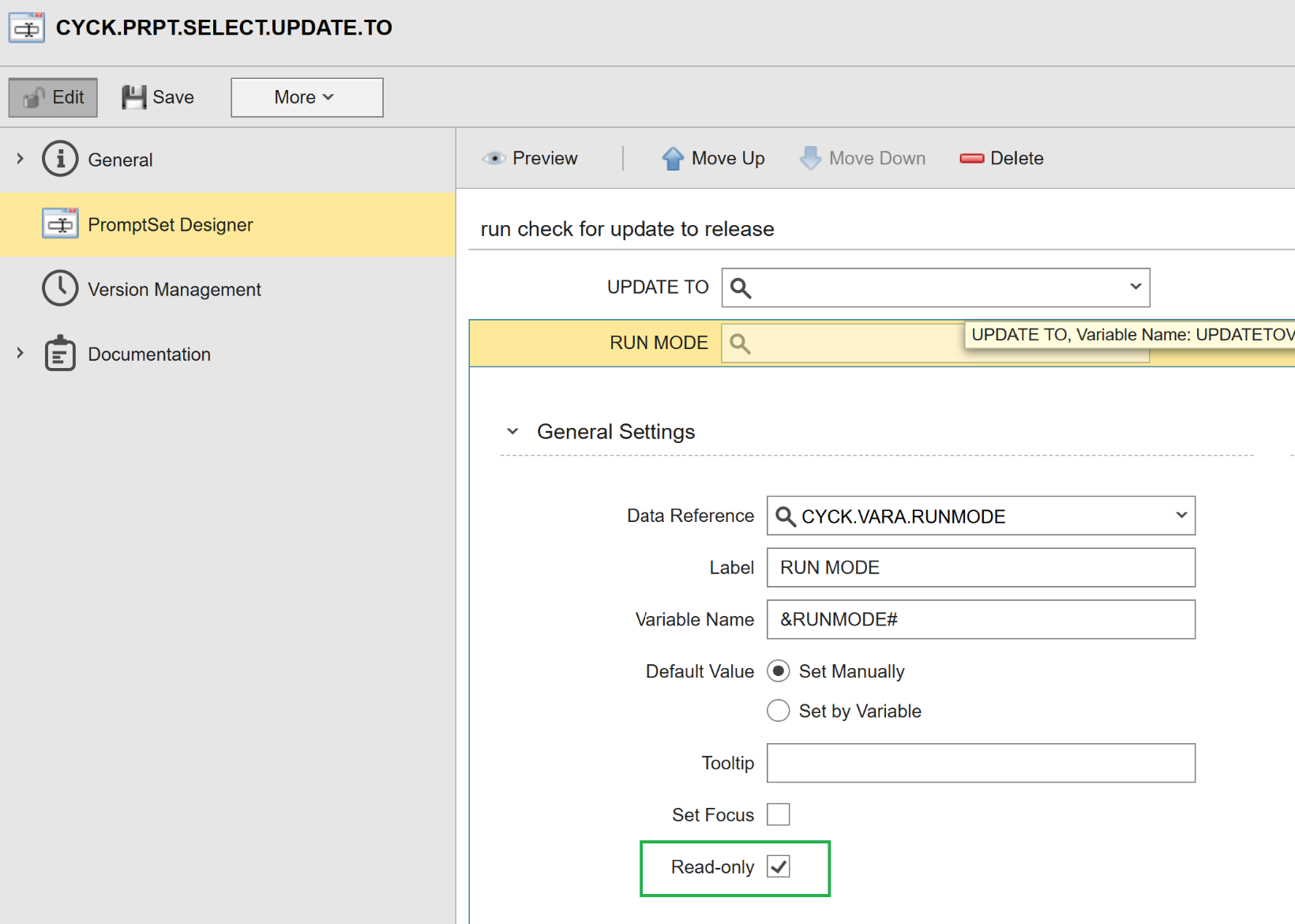Click the Documentation clipboard icon

click(x=60, y=354)
